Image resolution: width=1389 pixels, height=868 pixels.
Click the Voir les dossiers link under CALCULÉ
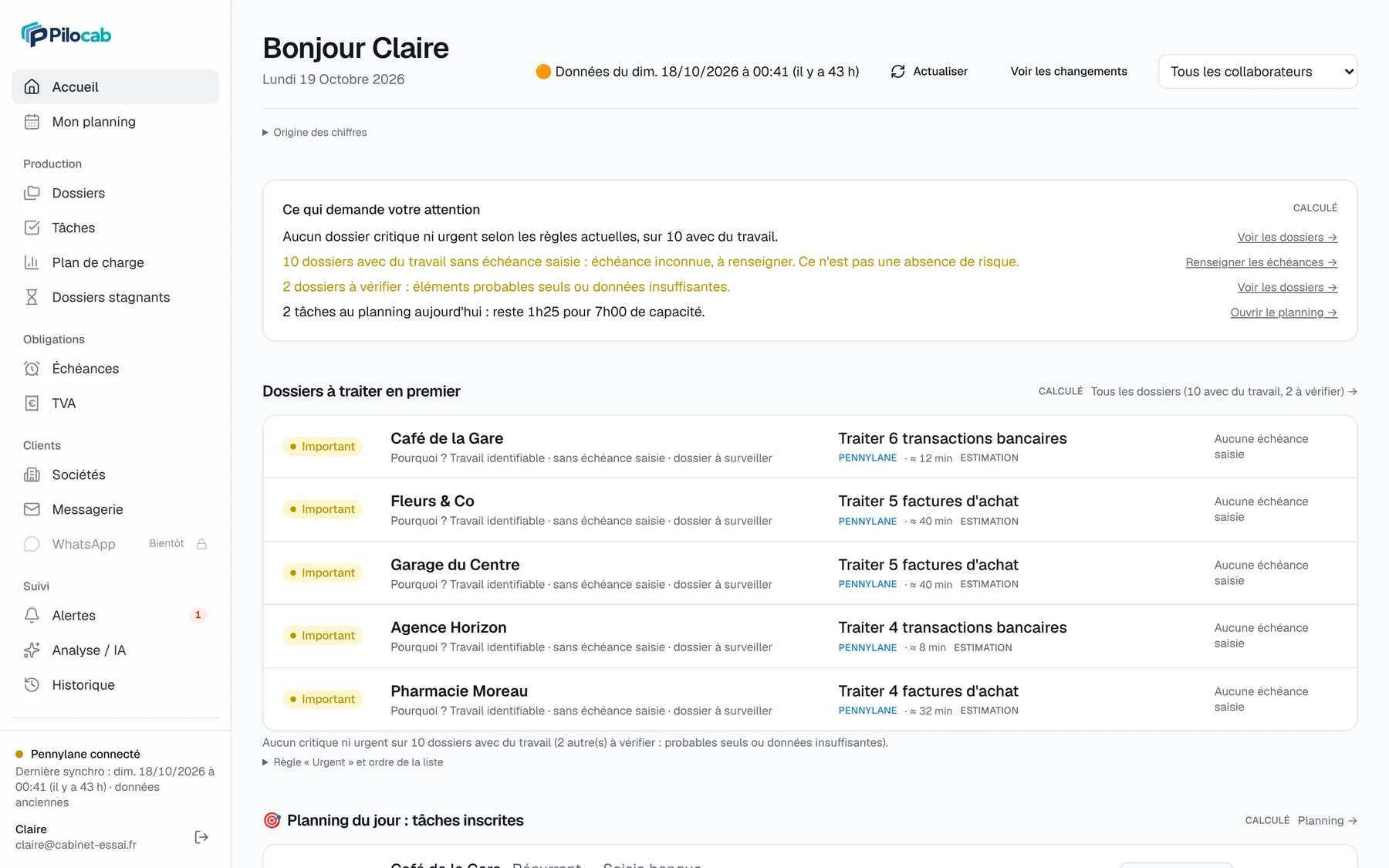tap(1286, 237)
